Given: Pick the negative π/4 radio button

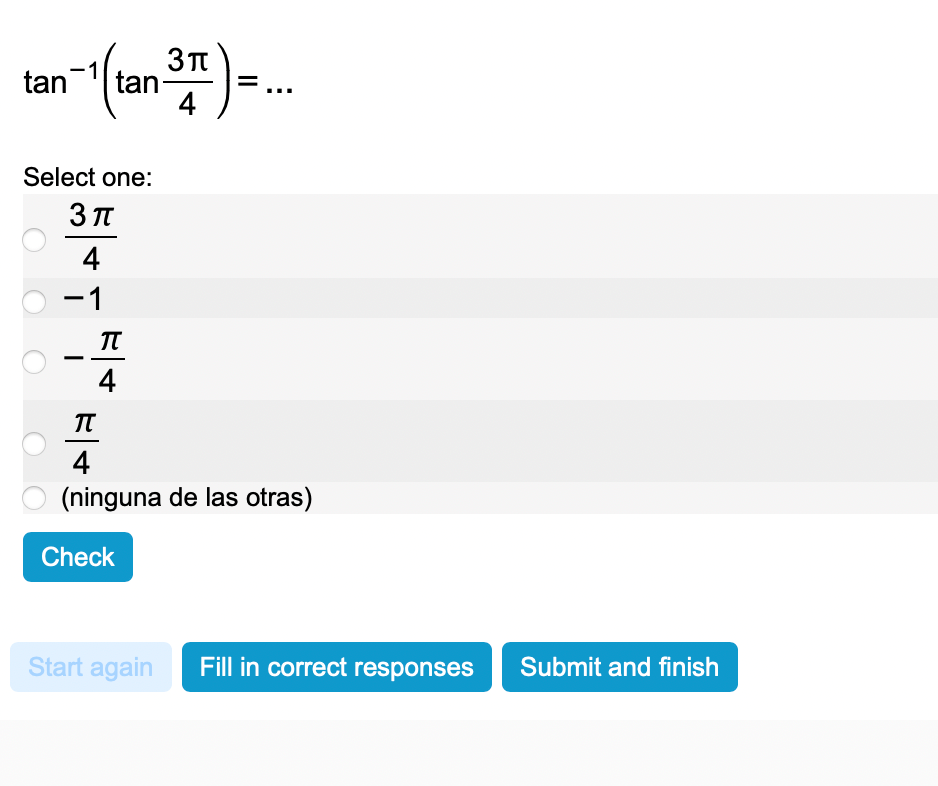Looking at the screenshot, I should tap(35, 361).
